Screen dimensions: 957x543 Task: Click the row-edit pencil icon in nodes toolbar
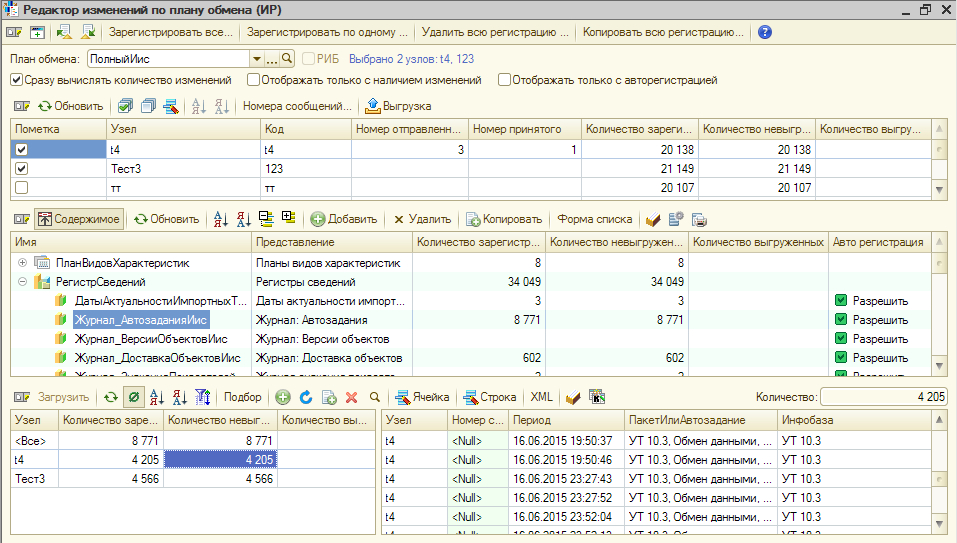click(171, 106)
